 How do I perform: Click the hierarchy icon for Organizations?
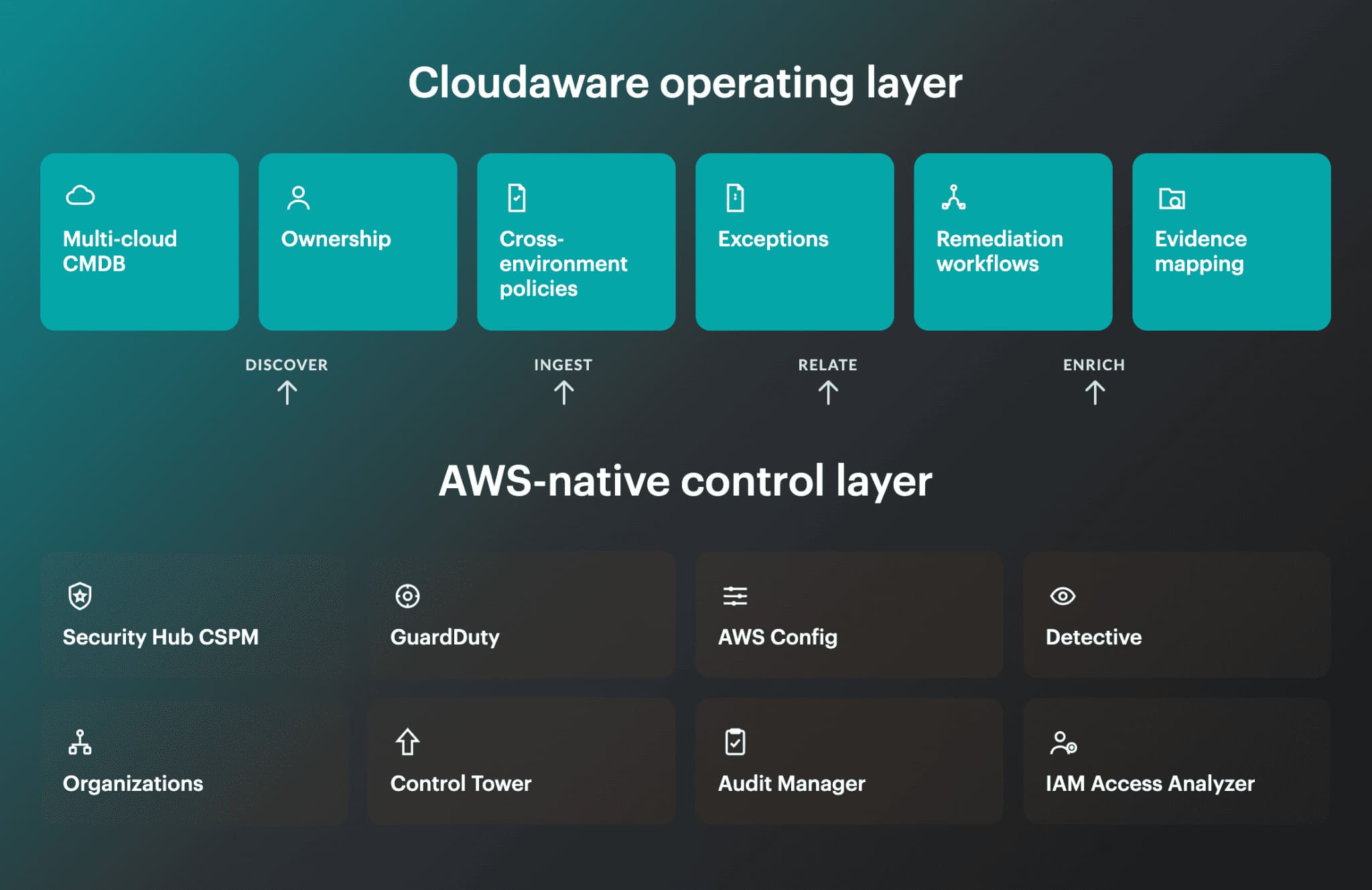pos(80,742)
